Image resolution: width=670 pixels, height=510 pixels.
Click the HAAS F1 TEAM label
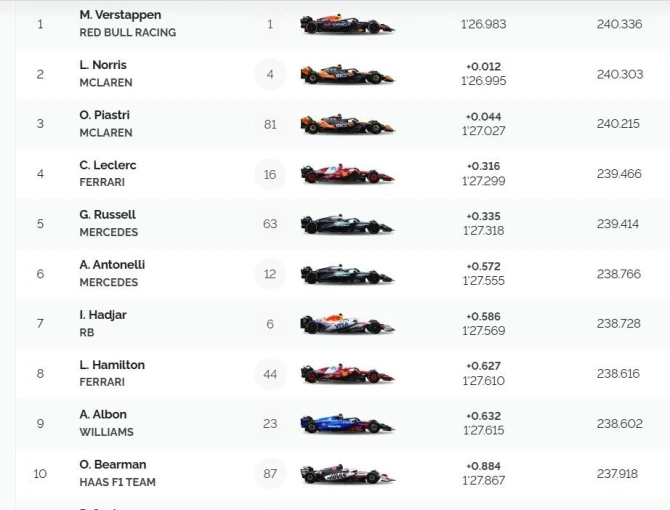[118, 482]
